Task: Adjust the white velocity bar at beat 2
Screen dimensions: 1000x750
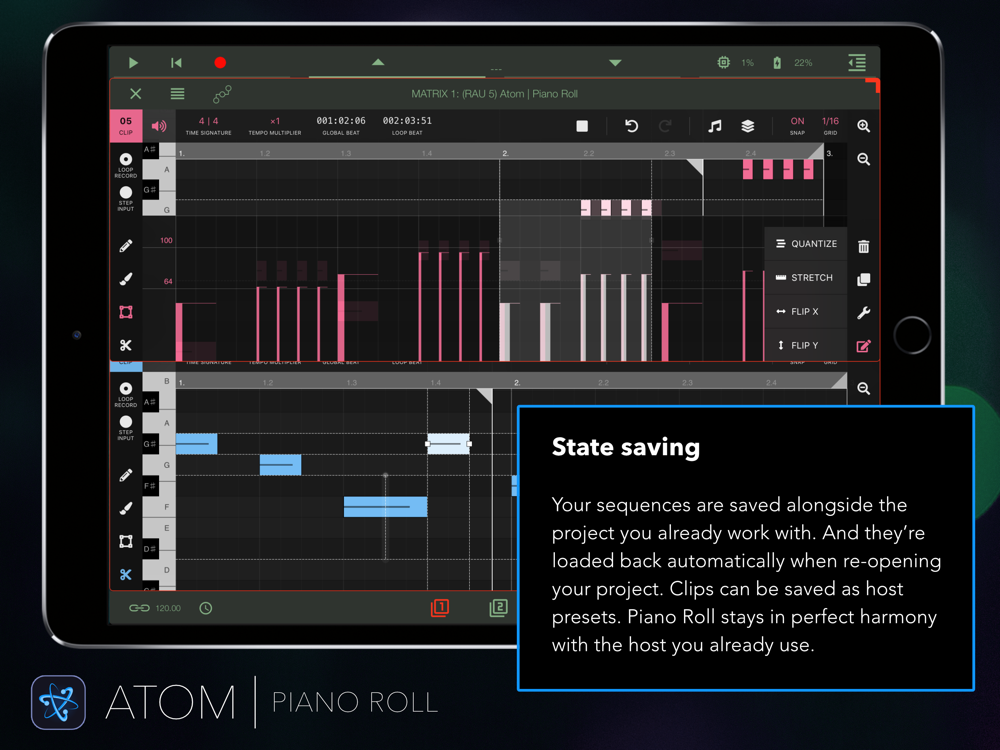Action: coord(504,332)
